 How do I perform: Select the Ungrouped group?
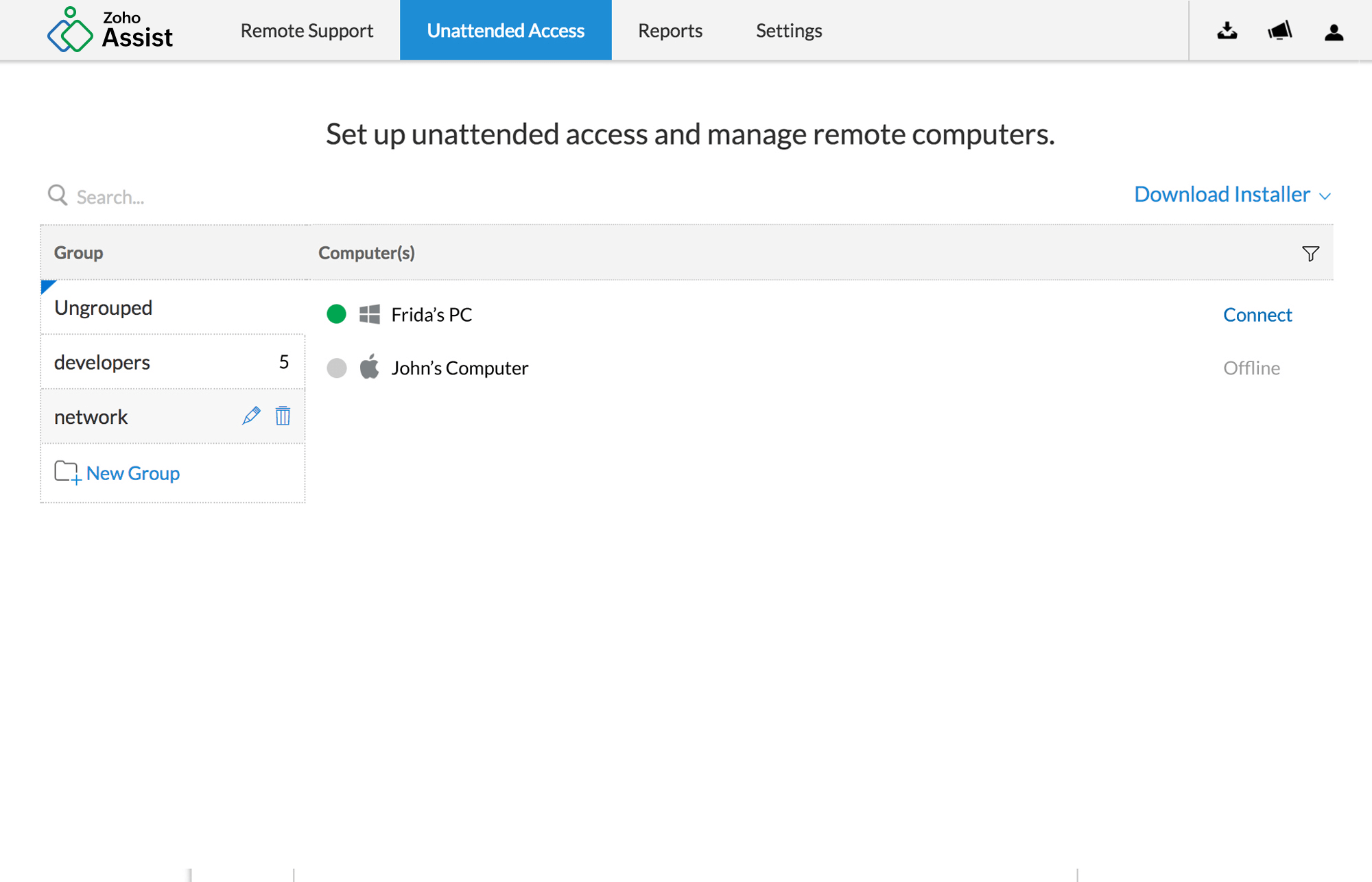104,308
